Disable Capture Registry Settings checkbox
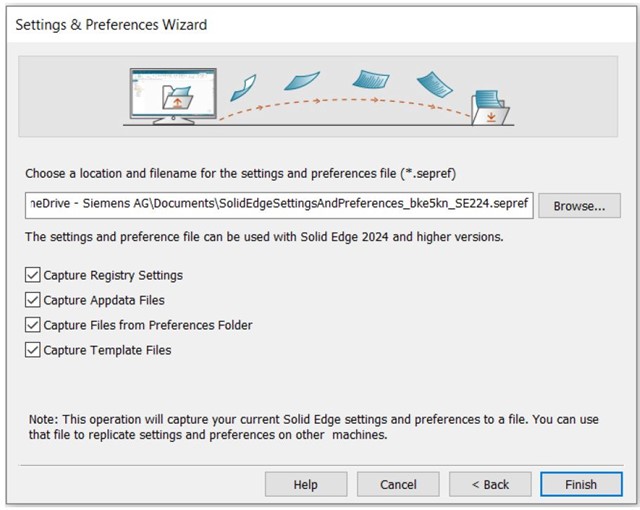The height and width of the screenshot is (510, 640). [x=34, y=275]
